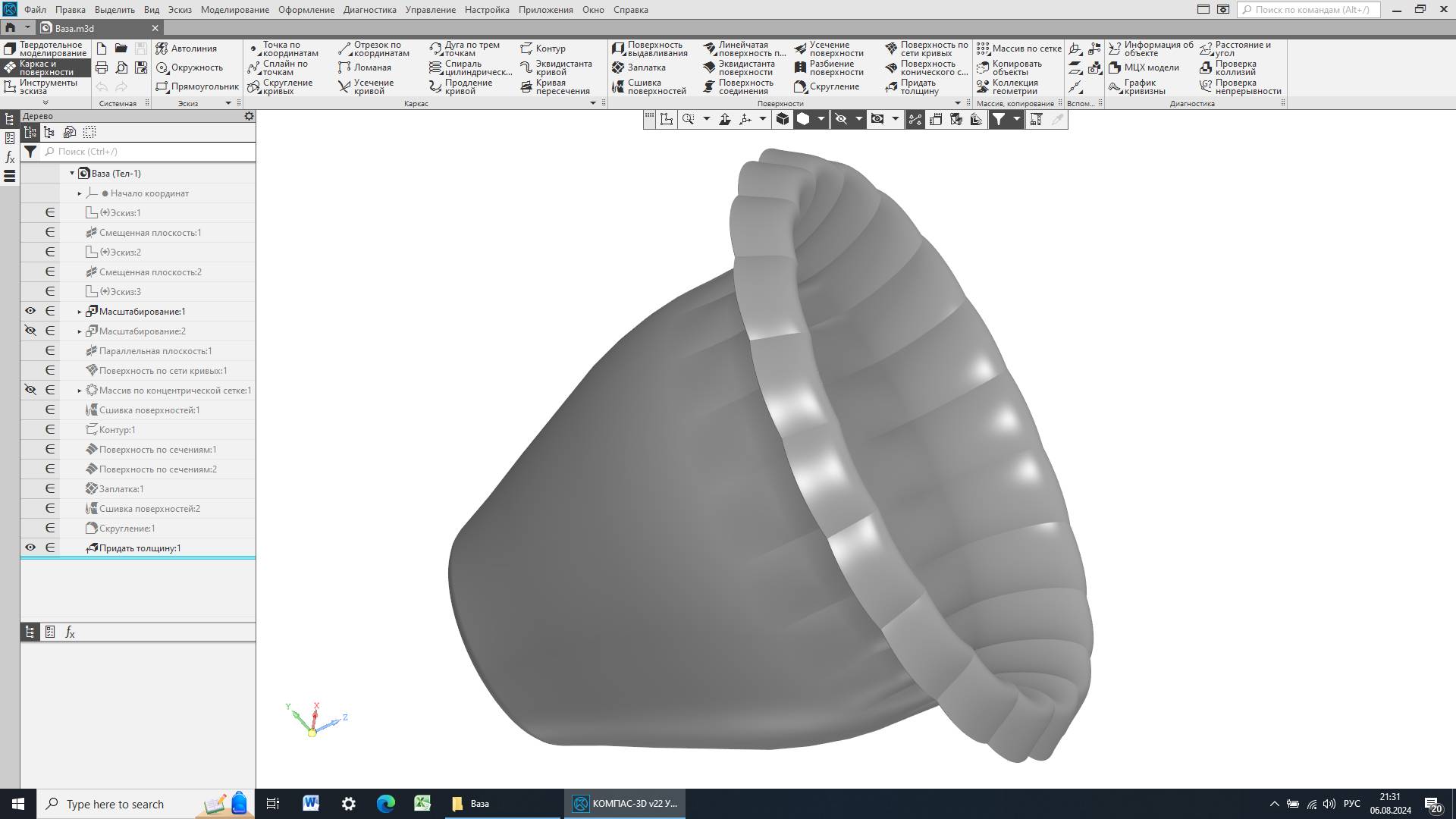Open the filter dropdown in view toolbar
Screen dimensions: 1456x819
[x=1017, y=119]
